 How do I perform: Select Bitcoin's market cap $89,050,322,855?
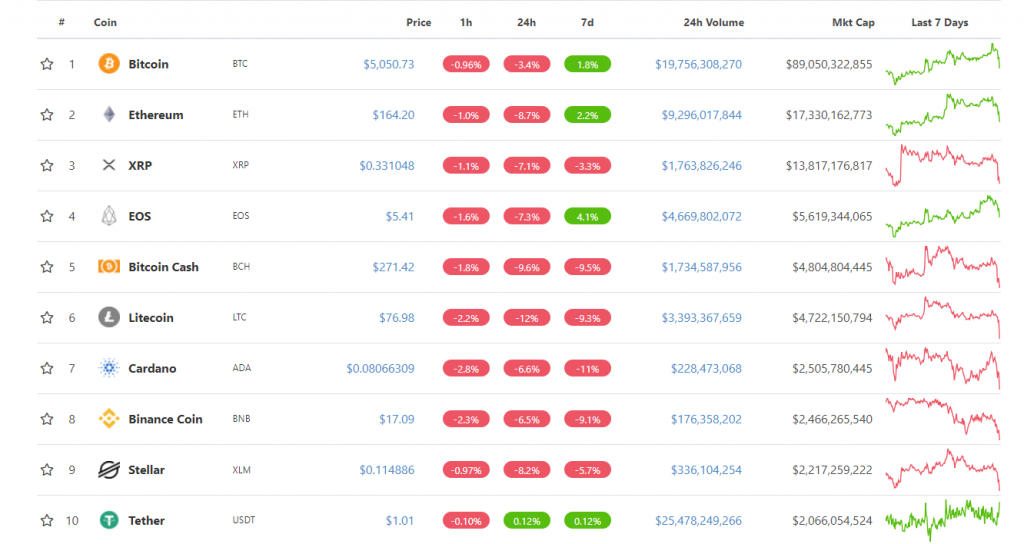[829, 64]
